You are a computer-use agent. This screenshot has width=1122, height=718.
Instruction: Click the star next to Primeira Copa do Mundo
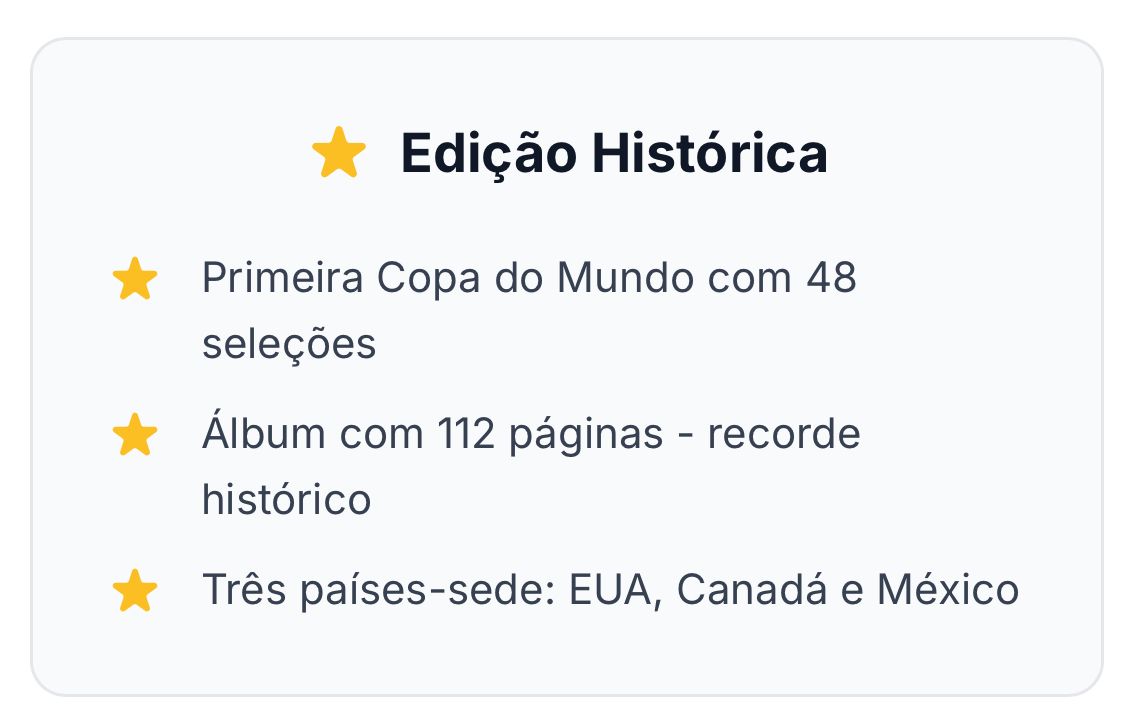coord(135,279)
